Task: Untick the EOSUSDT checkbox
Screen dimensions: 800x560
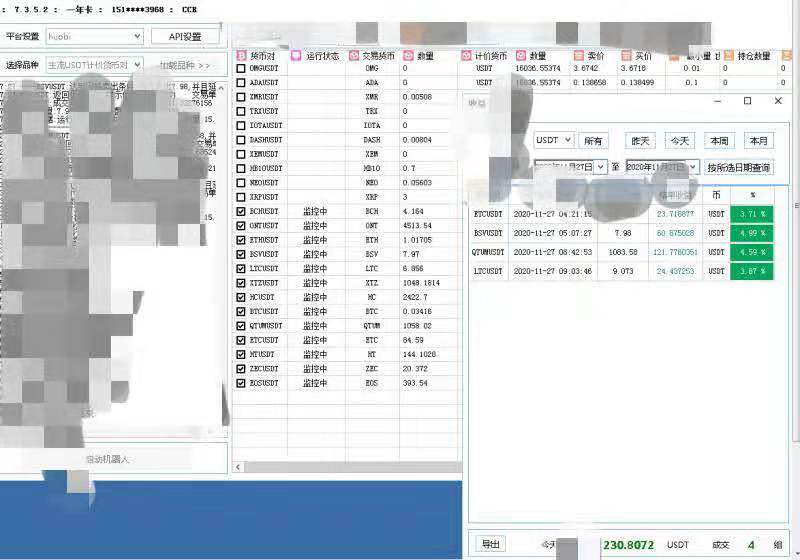Action: point(241,383)
